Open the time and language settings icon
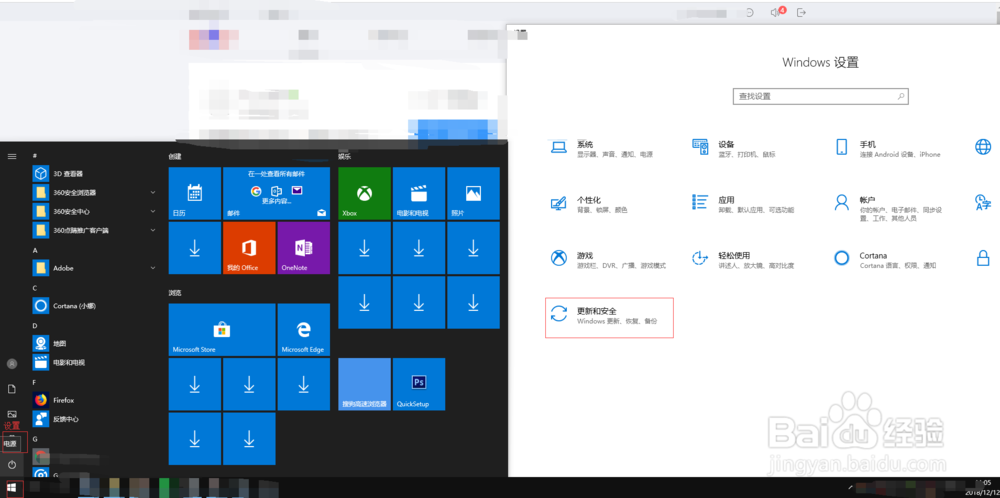Image resolution: width=1000 pixels, height=498 pixels. click(x=983, y=203)
